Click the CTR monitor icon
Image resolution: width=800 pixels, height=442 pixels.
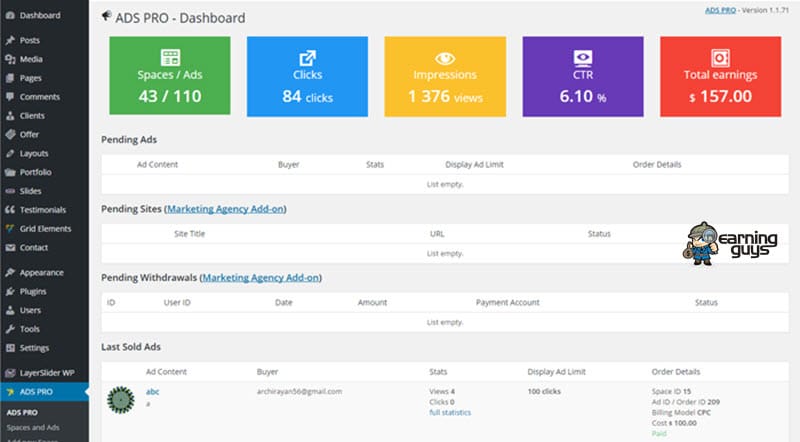point(583,58)
